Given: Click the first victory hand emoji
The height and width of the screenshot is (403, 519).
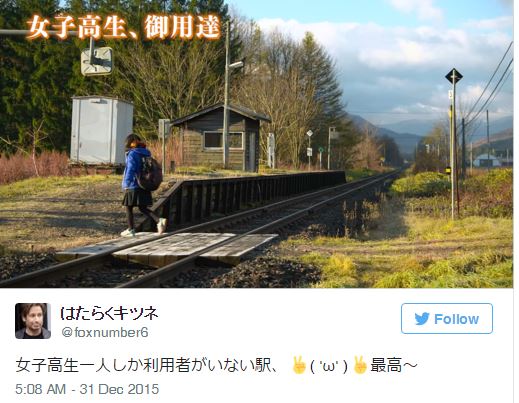Looking at the screenshot, I should (x=299, y=365).
